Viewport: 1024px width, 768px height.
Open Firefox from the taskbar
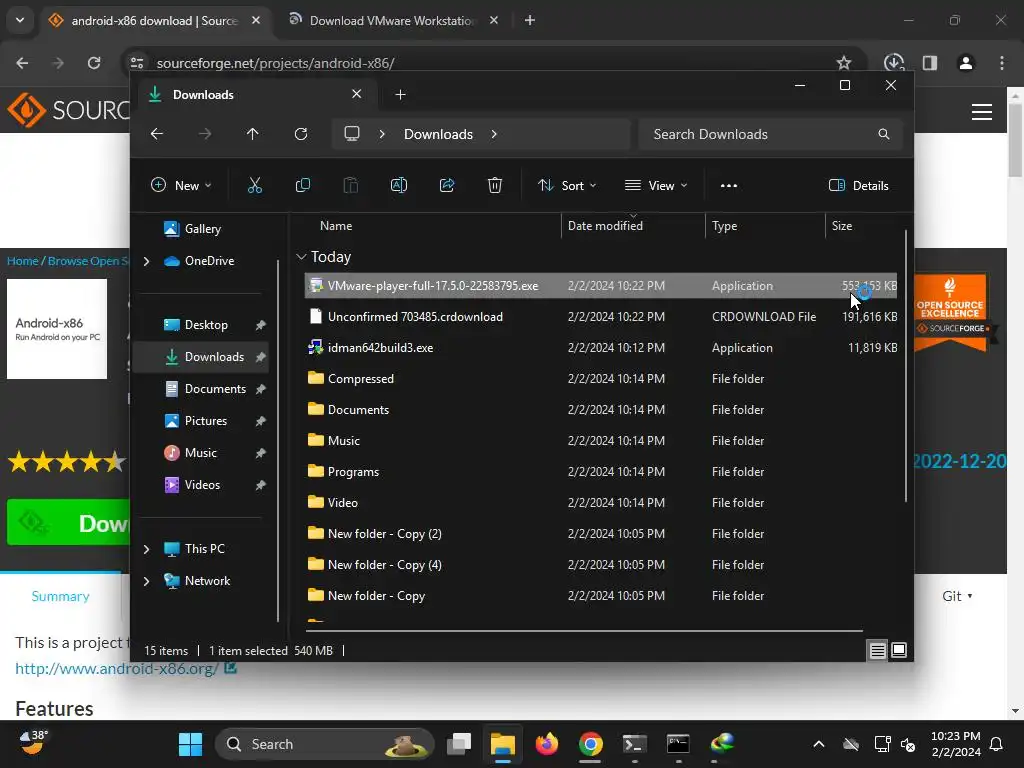point(547,744)
